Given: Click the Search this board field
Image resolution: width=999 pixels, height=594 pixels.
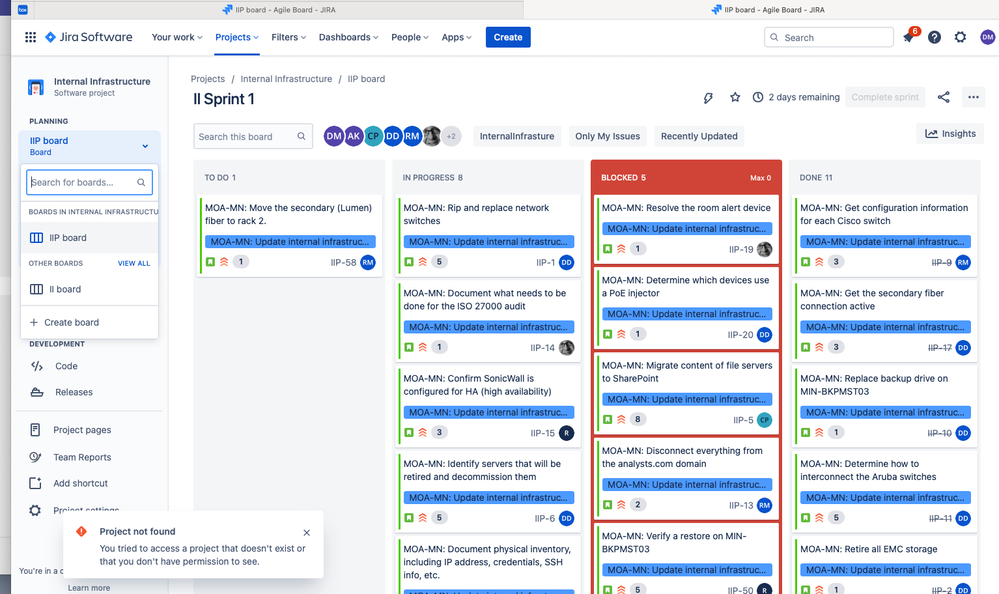Looking at the screenshot, I should [x=253, y=136].
